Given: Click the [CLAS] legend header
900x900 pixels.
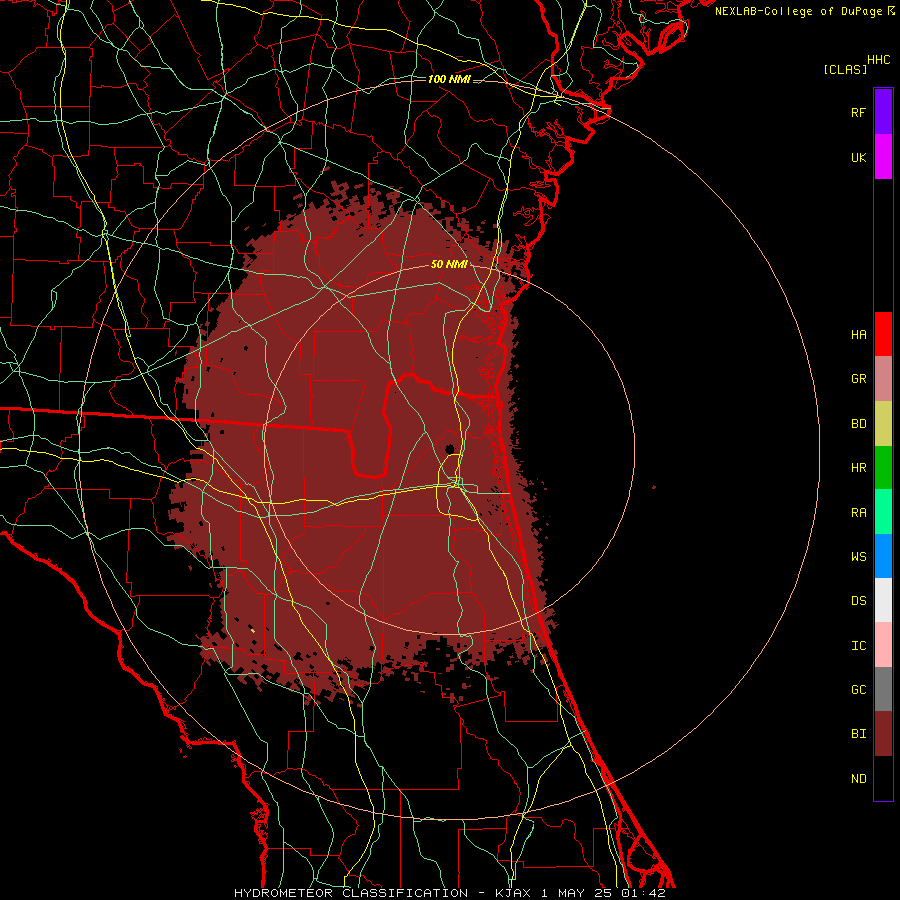Looking at the screenshot, I should coord(845,69).
